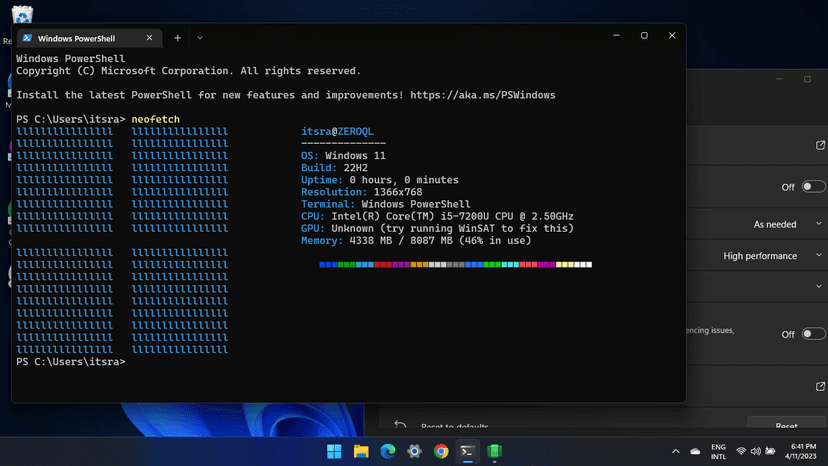Open the terminal tab dropdown menu
Screen dimensions: 828x466
(200, 37)
